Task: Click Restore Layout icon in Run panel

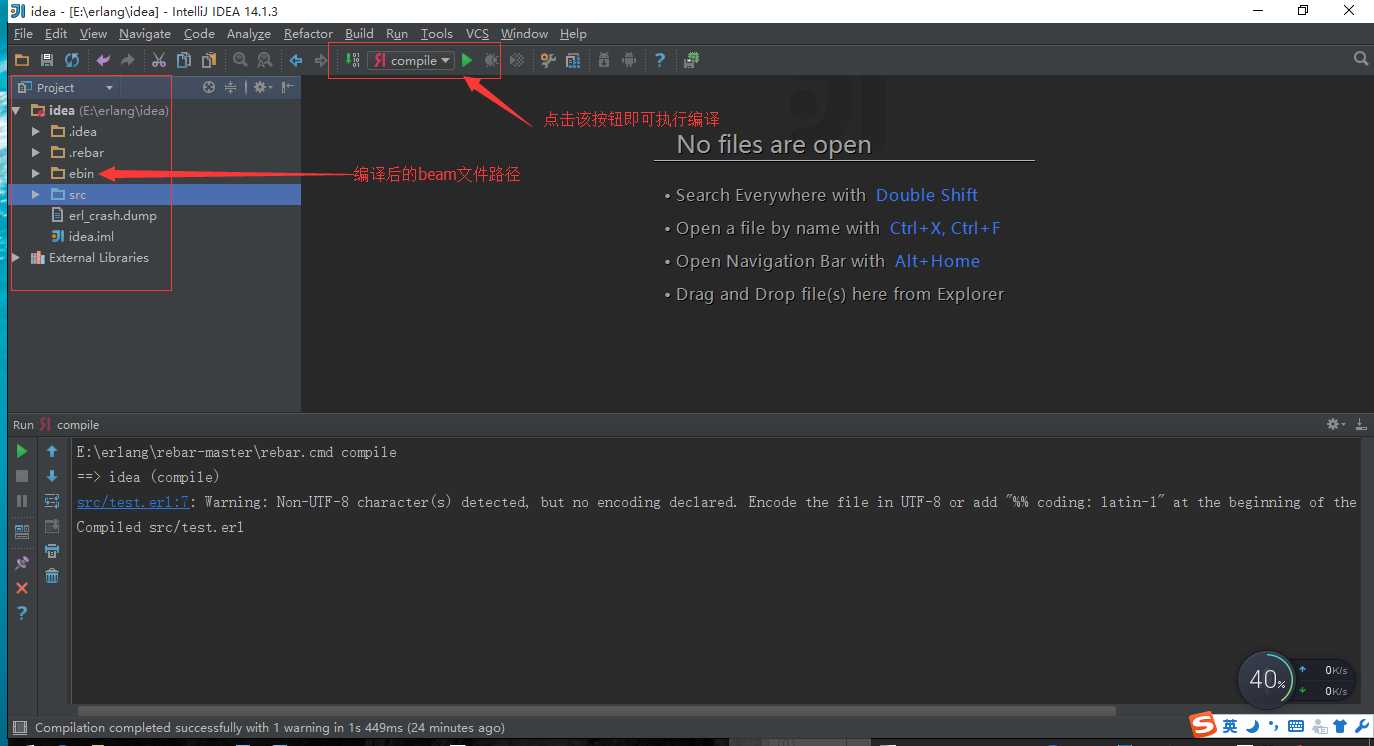Action: (22, 532)
